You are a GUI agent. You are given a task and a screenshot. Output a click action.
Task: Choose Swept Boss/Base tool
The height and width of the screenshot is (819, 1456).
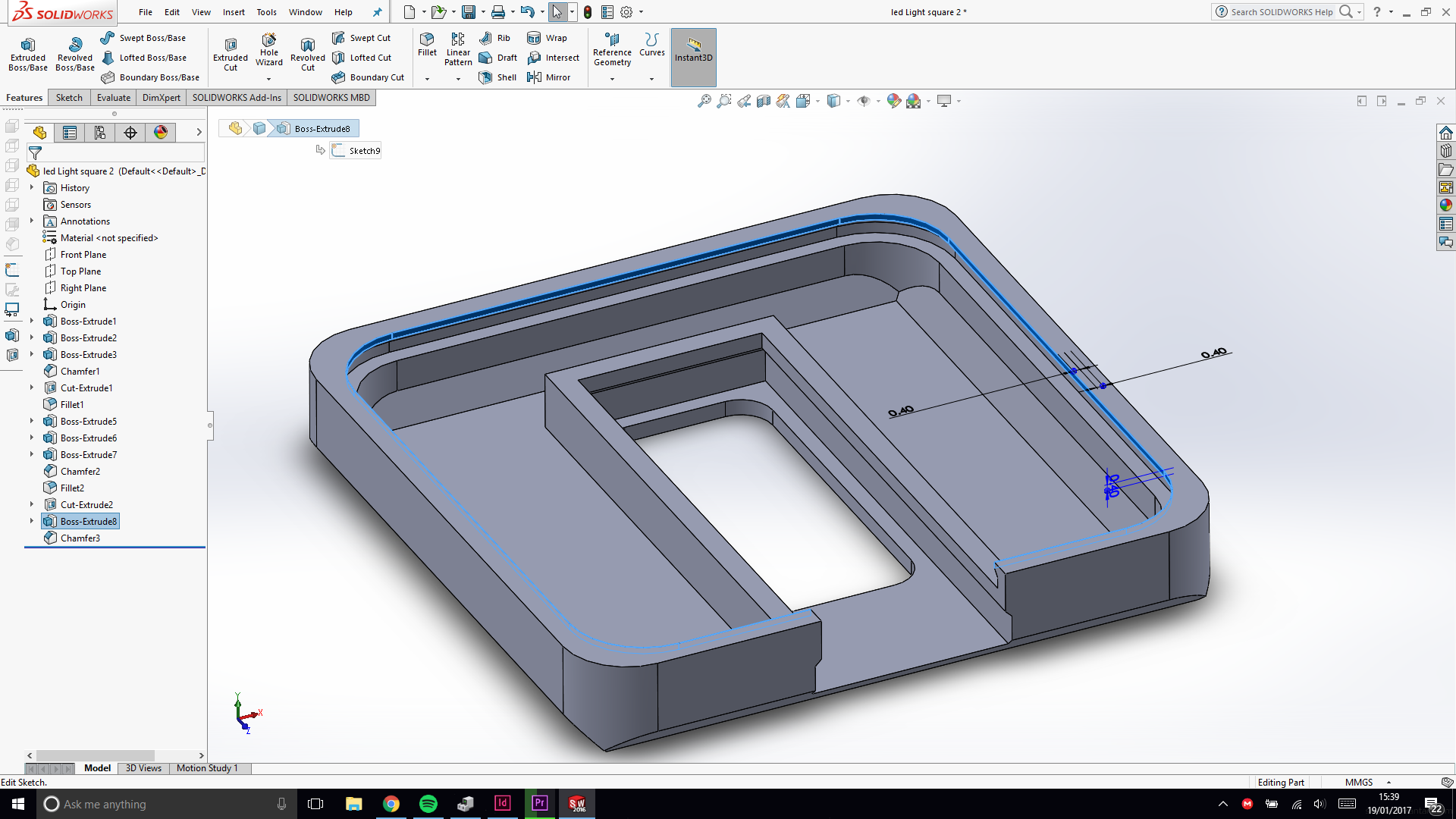point(143,38)
